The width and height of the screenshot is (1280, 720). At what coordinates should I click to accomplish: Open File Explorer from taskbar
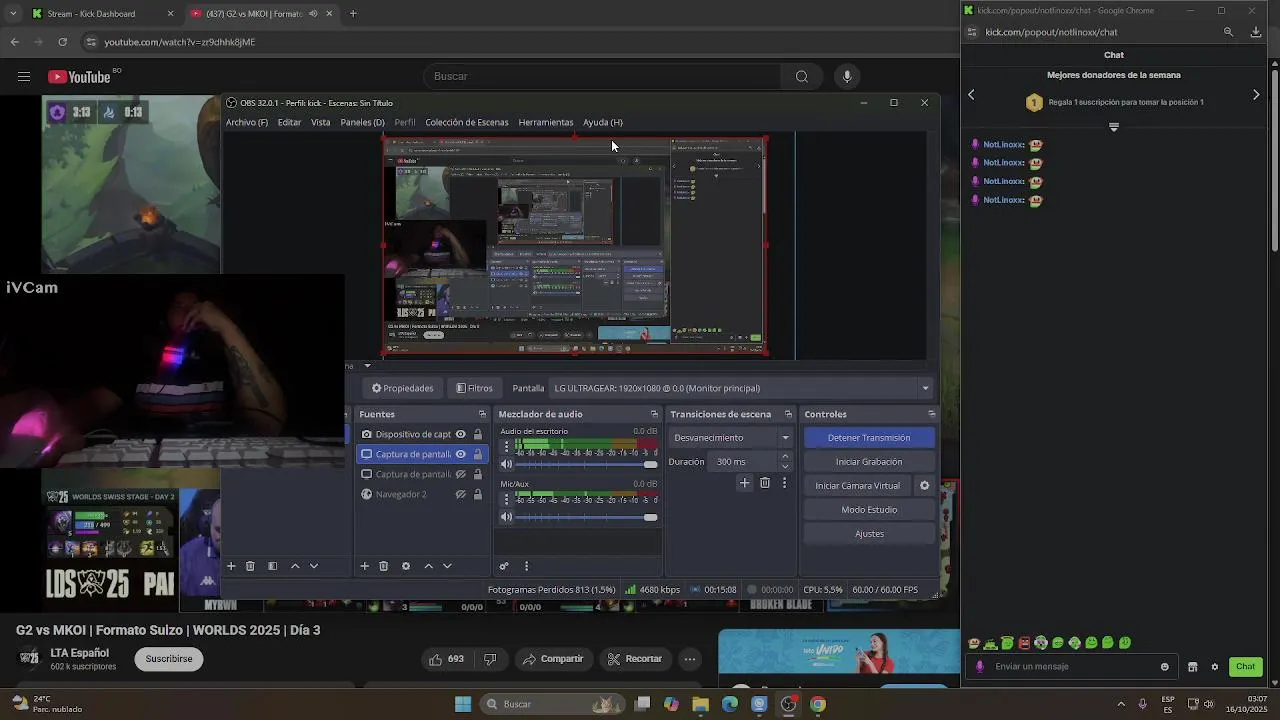pos(700,704)
